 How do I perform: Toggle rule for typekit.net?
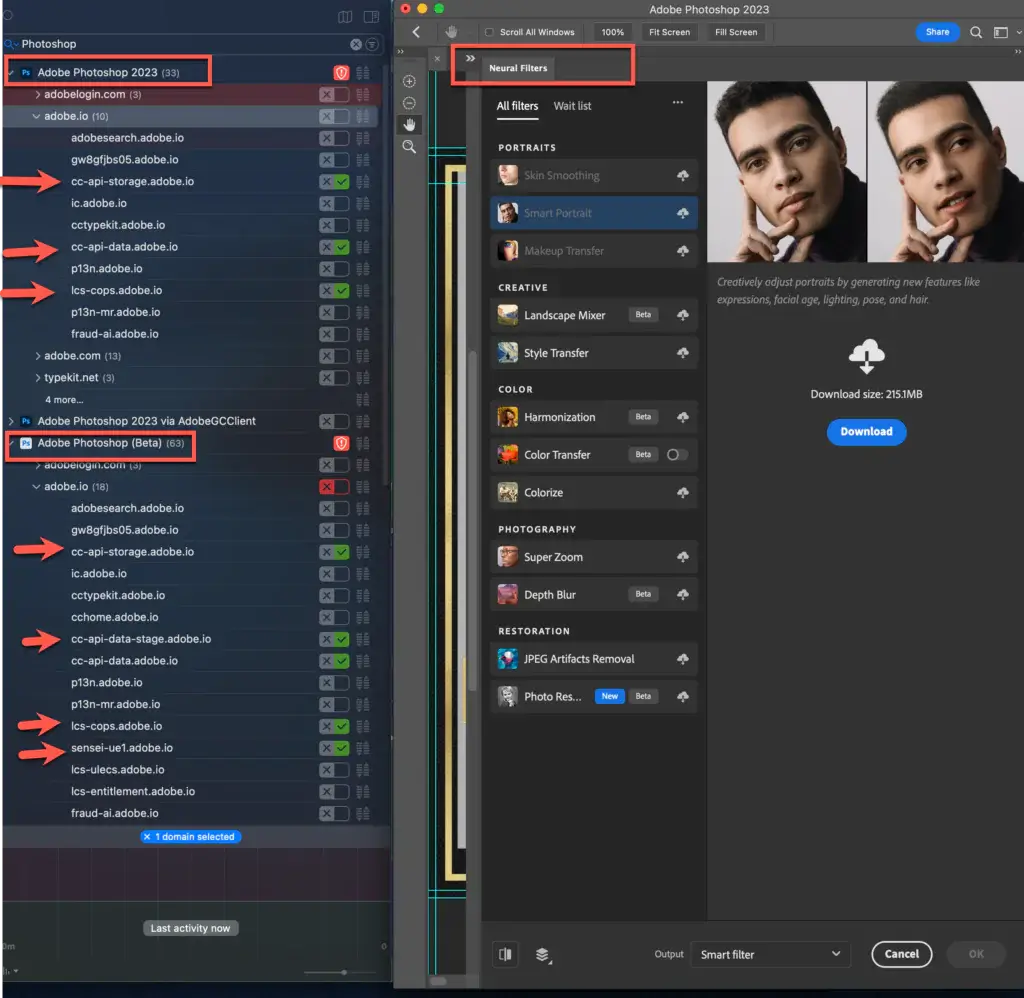pyautogui.click(x=334, y=378)
